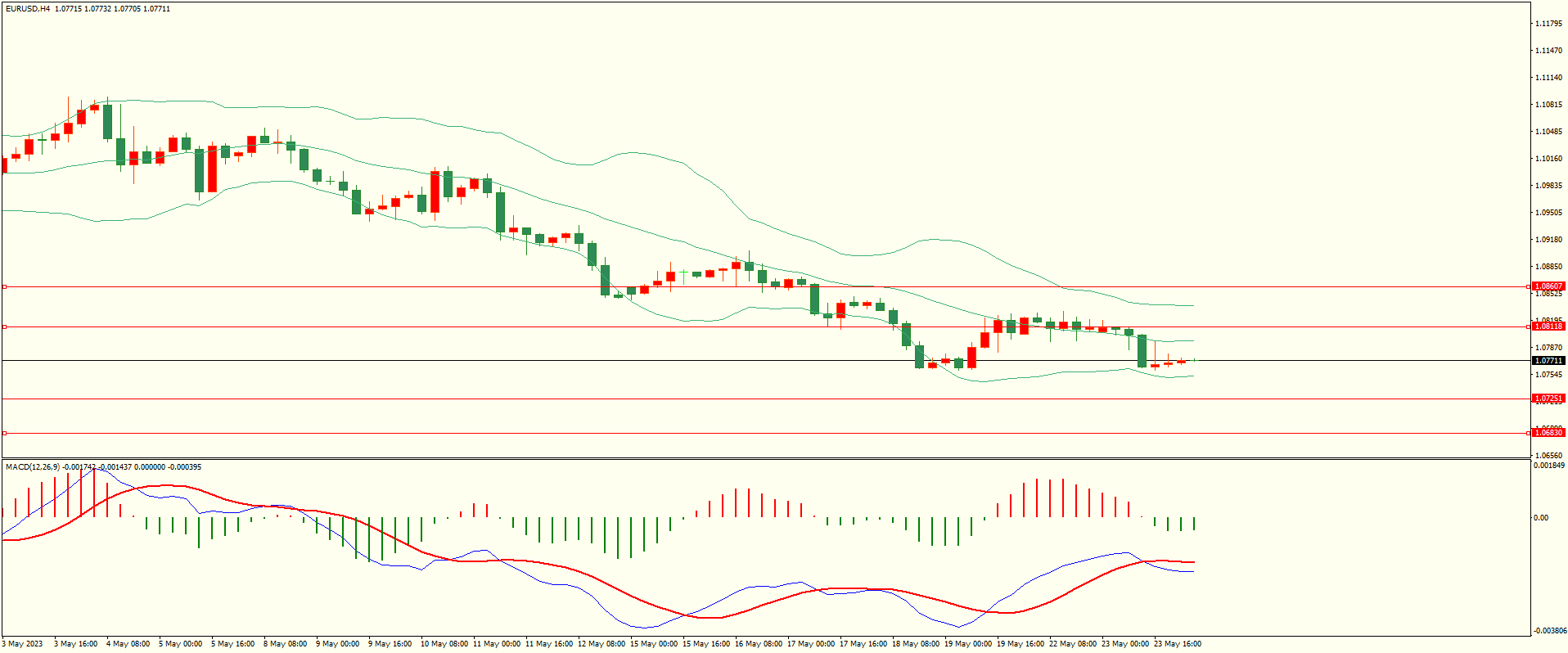Click the 8 May 08:00 time label
This screenshot has width=1568, height=653.
point(286,643)
